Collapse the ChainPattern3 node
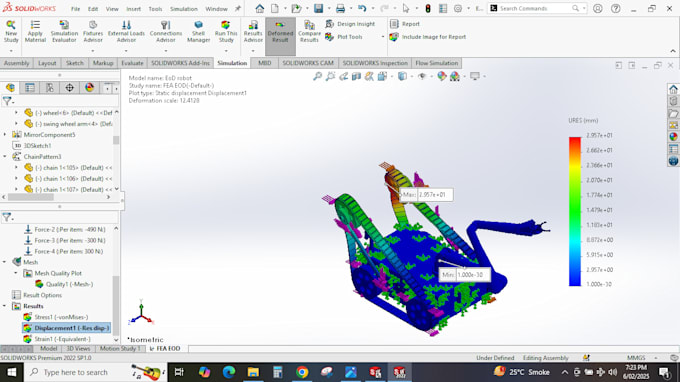The height and width of the screenshot is (382, 680). pyautogui.click(x=5, y=157)
